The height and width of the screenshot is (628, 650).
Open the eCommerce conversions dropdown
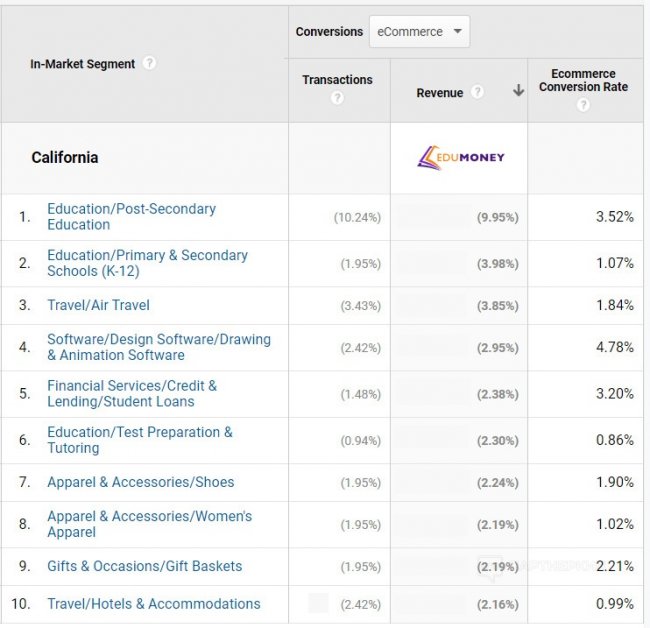(419, 32)
